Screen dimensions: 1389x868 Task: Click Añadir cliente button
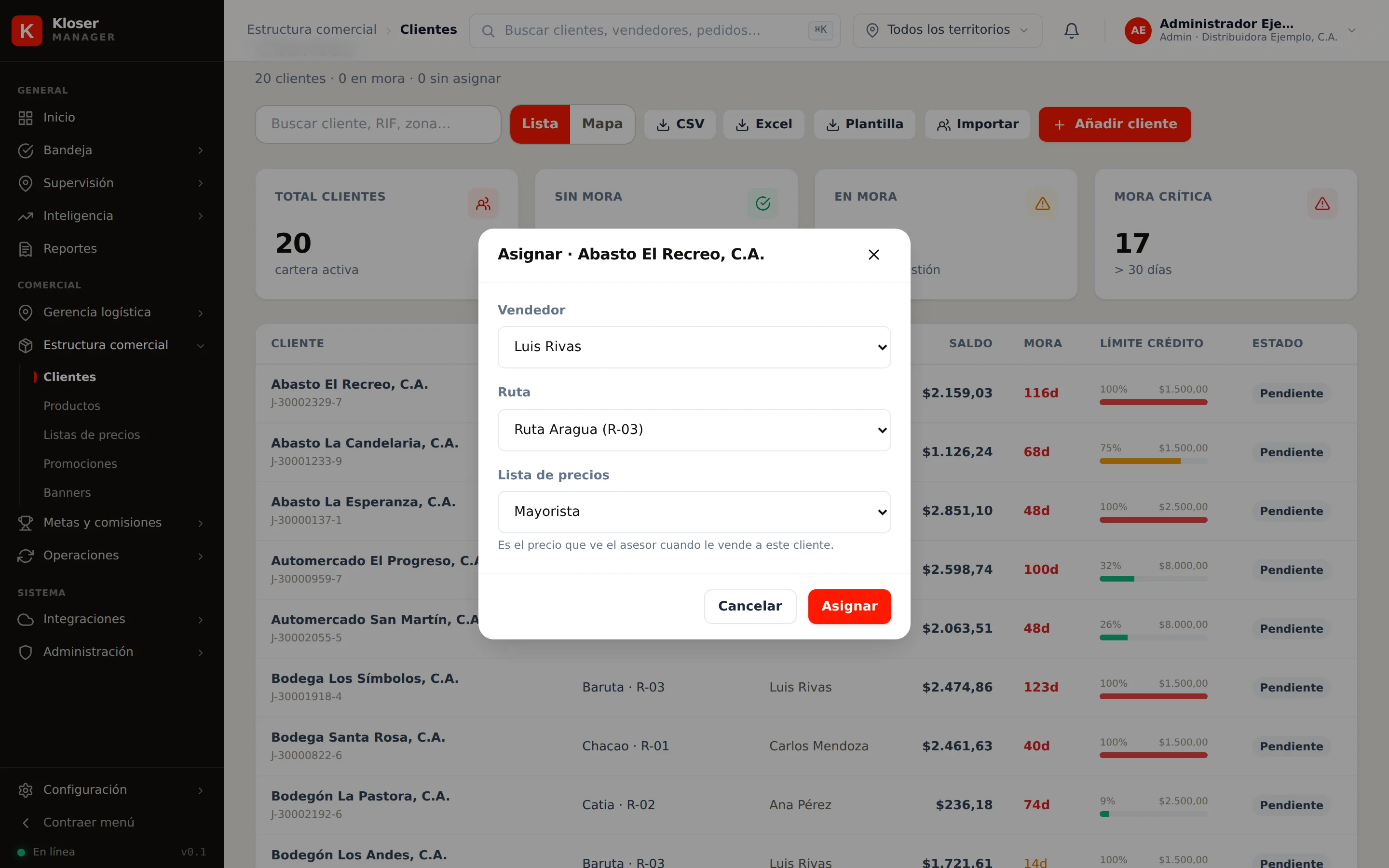click(x=1115, y=124)
